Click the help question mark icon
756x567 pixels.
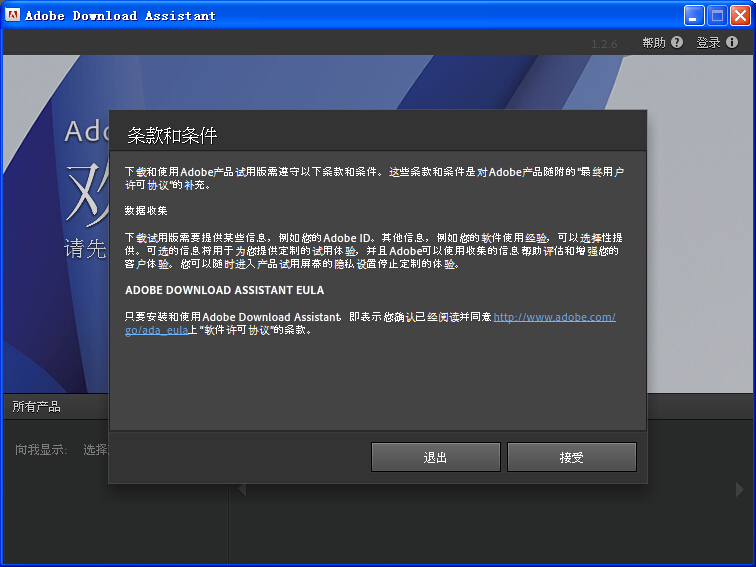677,42
